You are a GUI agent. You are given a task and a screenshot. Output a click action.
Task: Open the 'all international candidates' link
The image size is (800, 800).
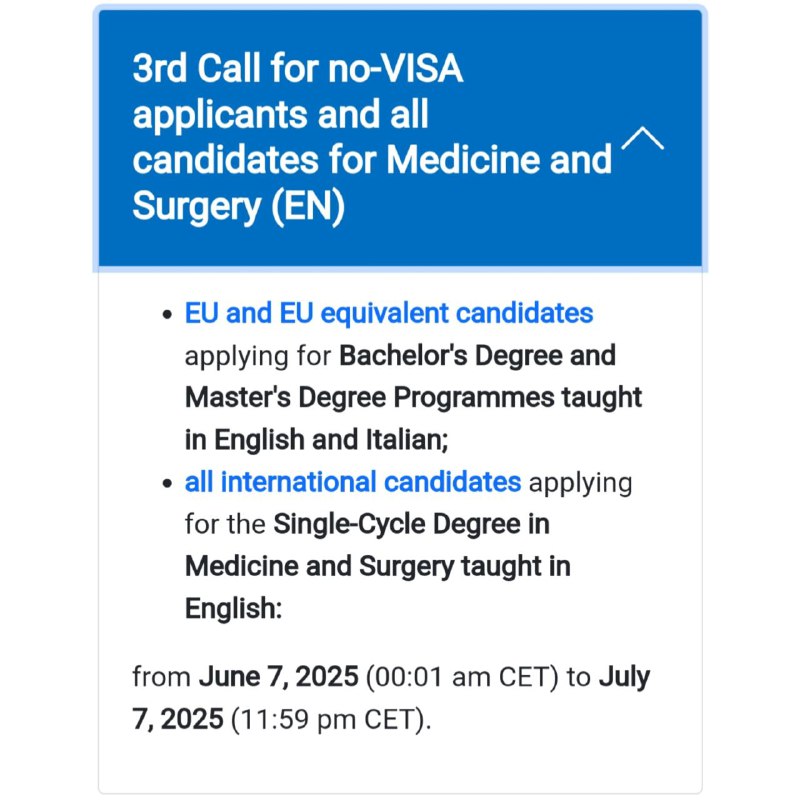pyautogui.click(x=353, y=482)
